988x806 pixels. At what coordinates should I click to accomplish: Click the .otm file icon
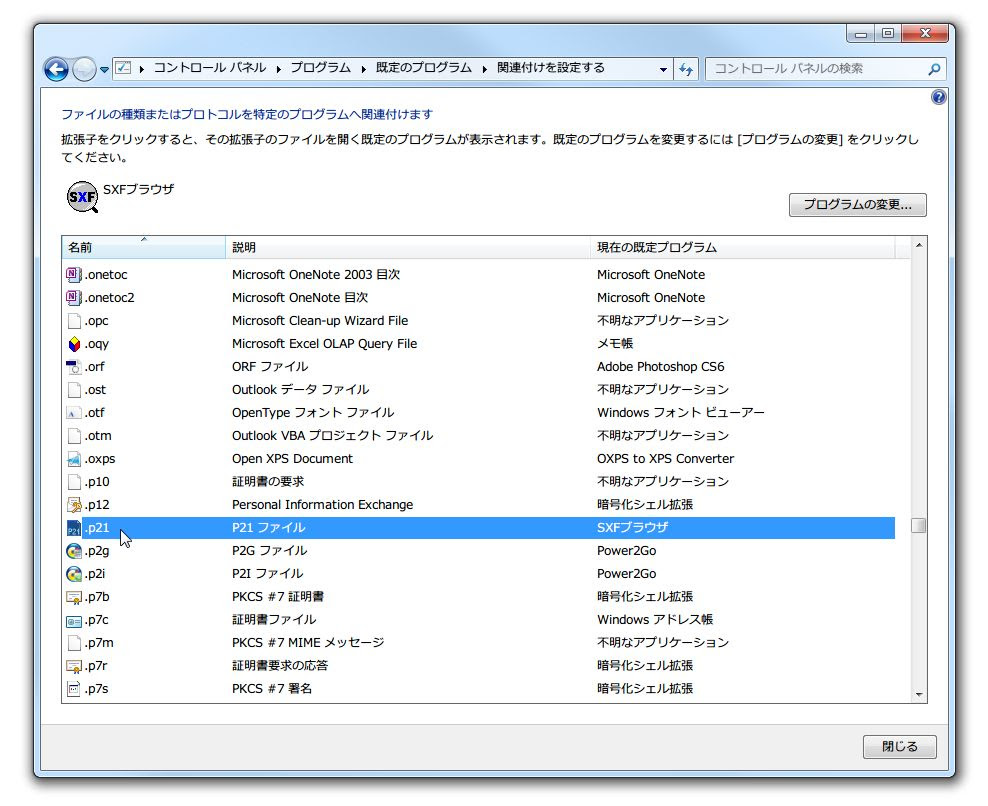[x=74, y=436]
